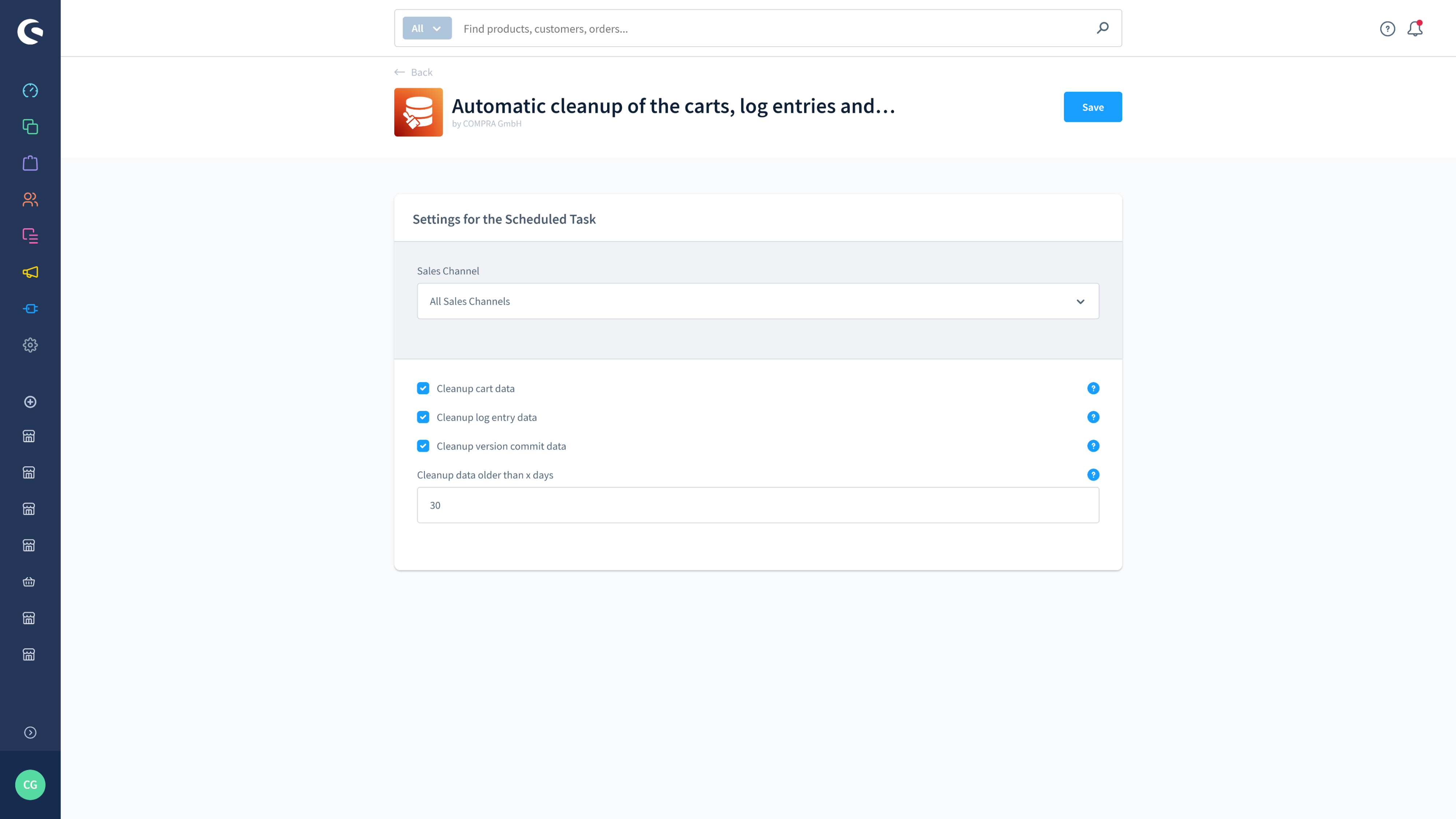Uncheck Cleanup cart data
Viewport: 1456px width, 819px height.
pyautogui.click(x=423, y=388)
